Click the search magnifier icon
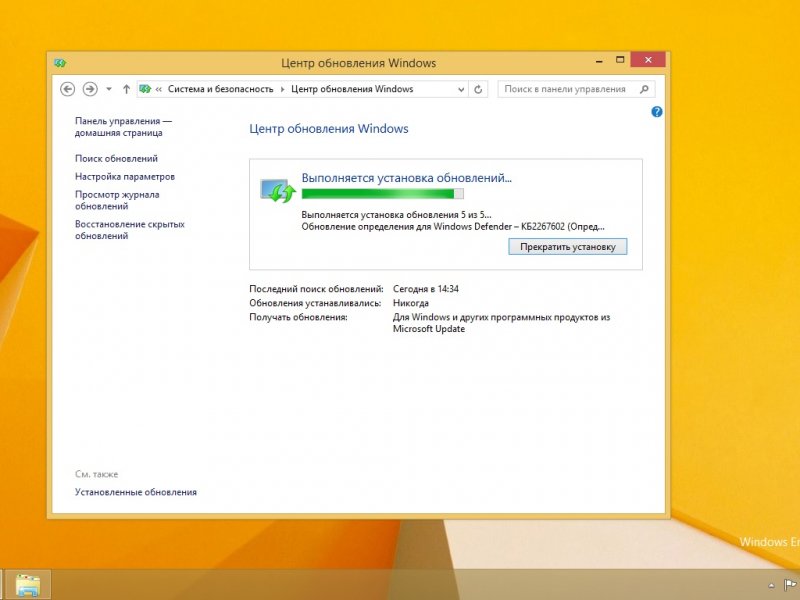 [x=644, y=89]
